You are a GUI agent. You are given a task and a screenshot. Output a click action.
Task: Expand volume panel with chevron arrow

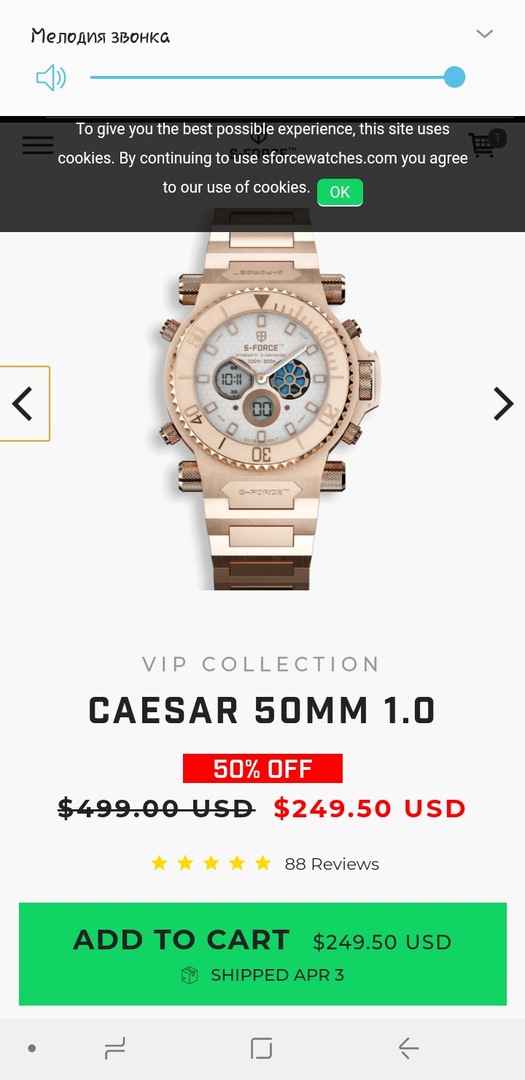484,34
